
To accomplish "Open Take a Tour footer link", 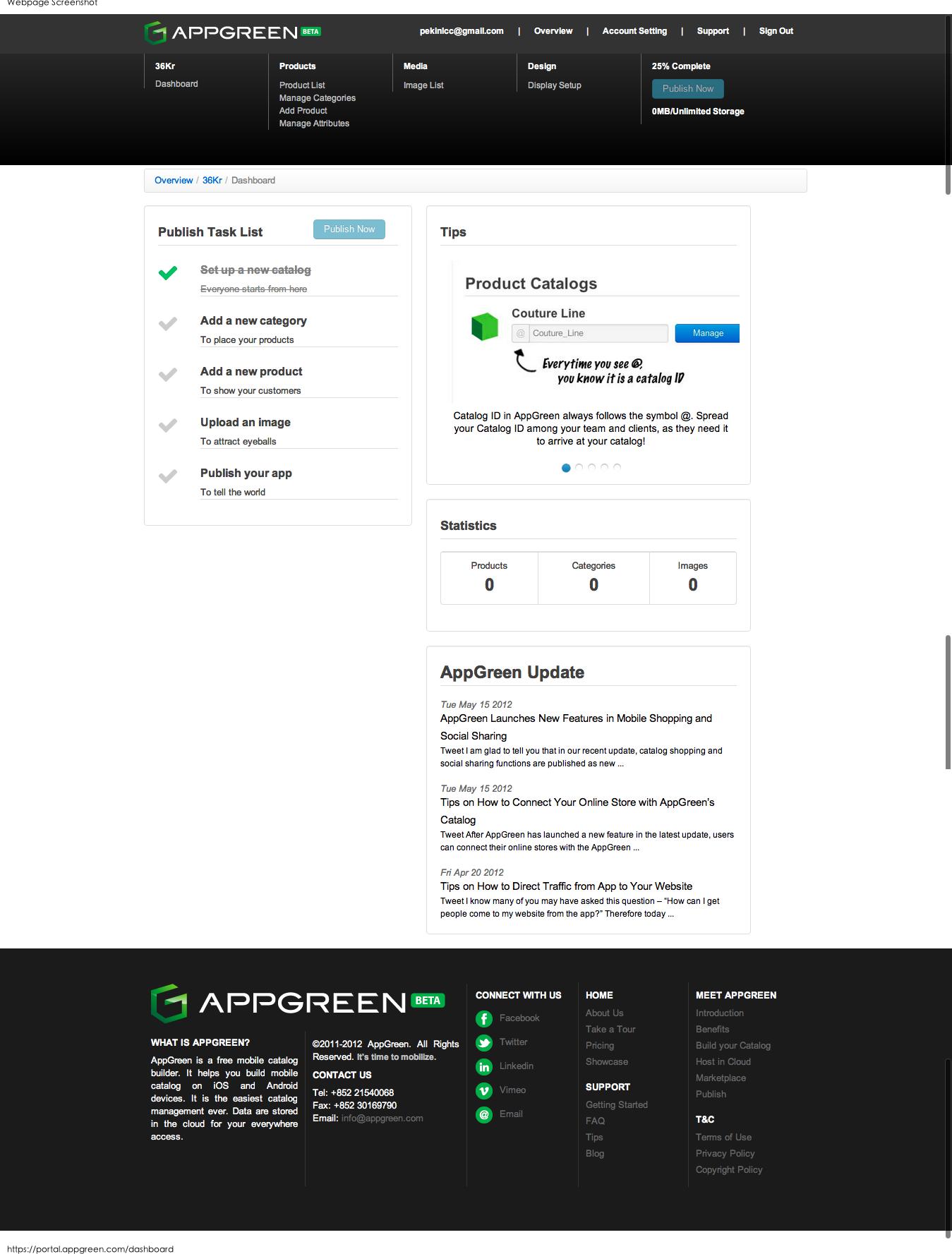I will 610,1030.
